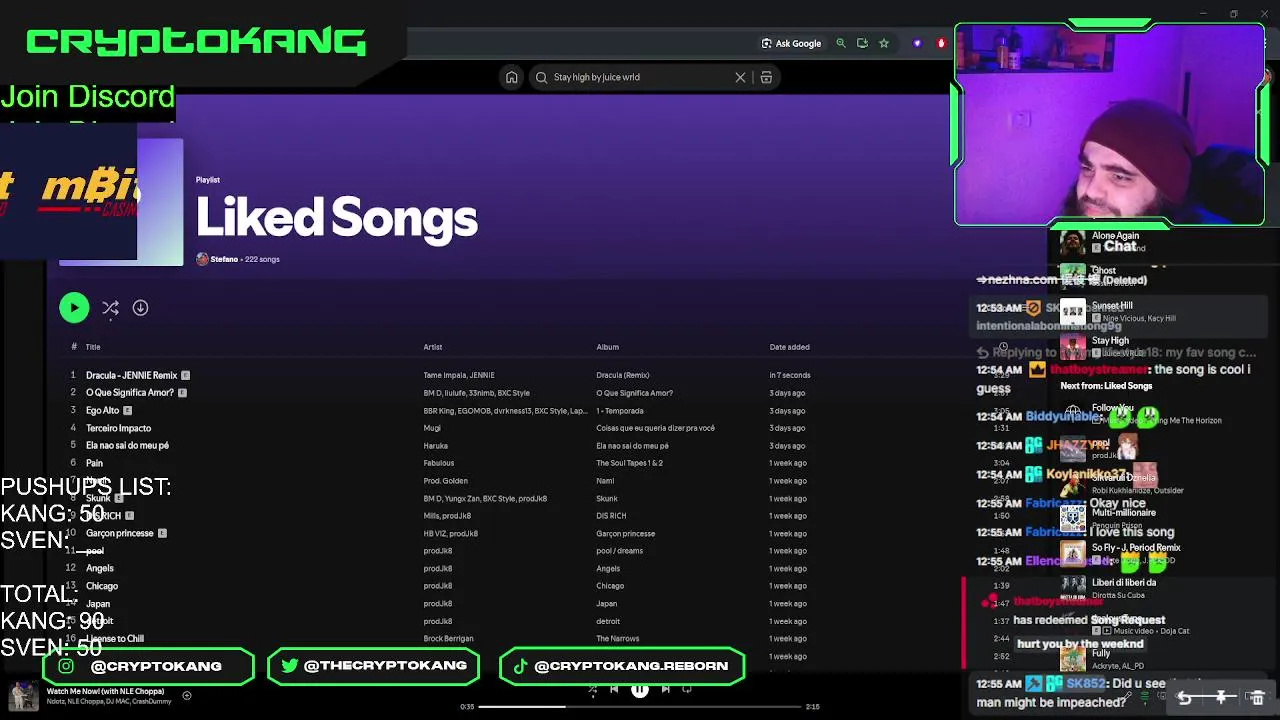Screen dimensions: 1280x720
Task: Sort by the Album column header
Action: click(607, 347)
